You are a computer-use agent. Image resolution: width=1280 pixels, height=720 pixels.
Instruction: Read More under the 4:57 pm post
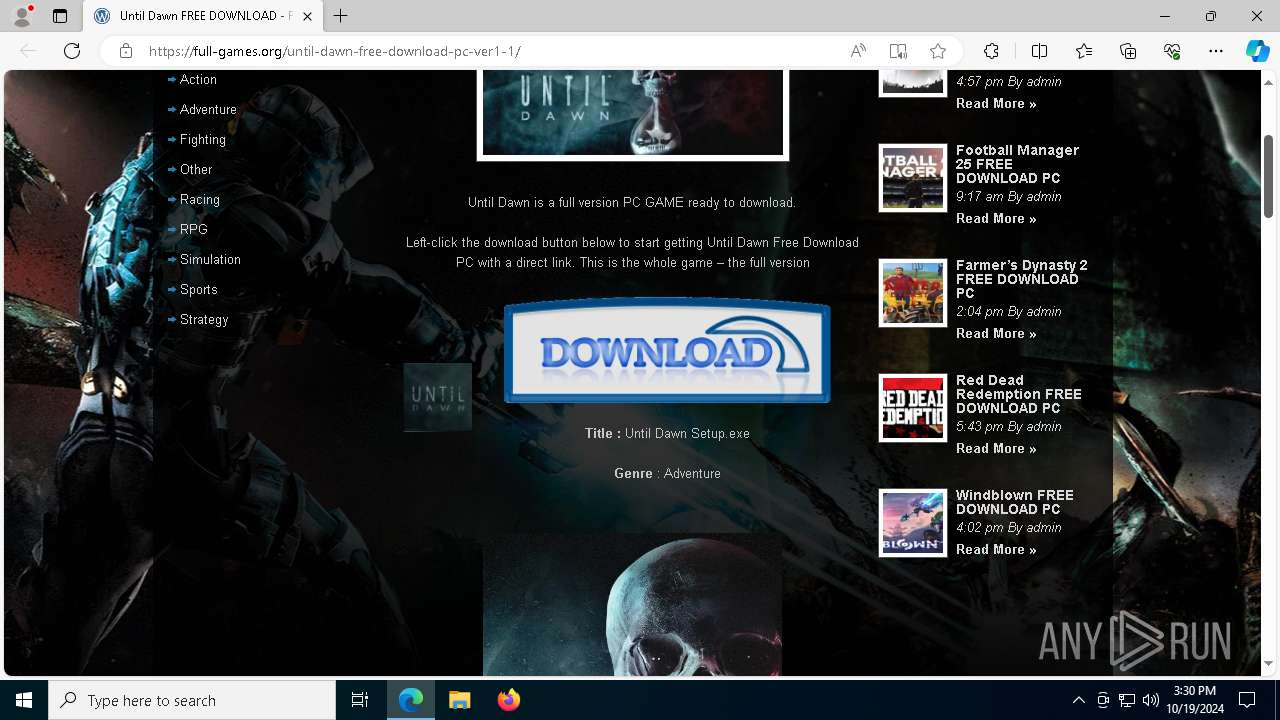pyautogui.click(x=996, y=103)
